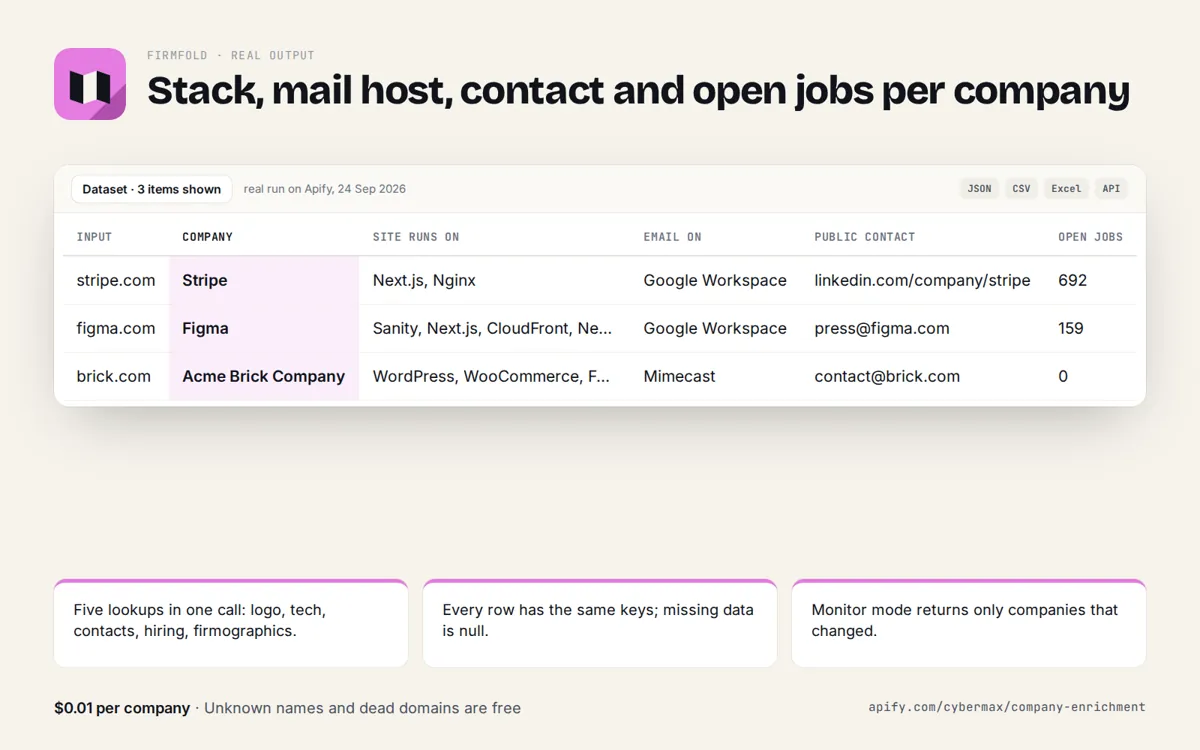Click the Five lookups in one call card
The width and height of the screenshot is (1200, 750).
click(231, 623)
